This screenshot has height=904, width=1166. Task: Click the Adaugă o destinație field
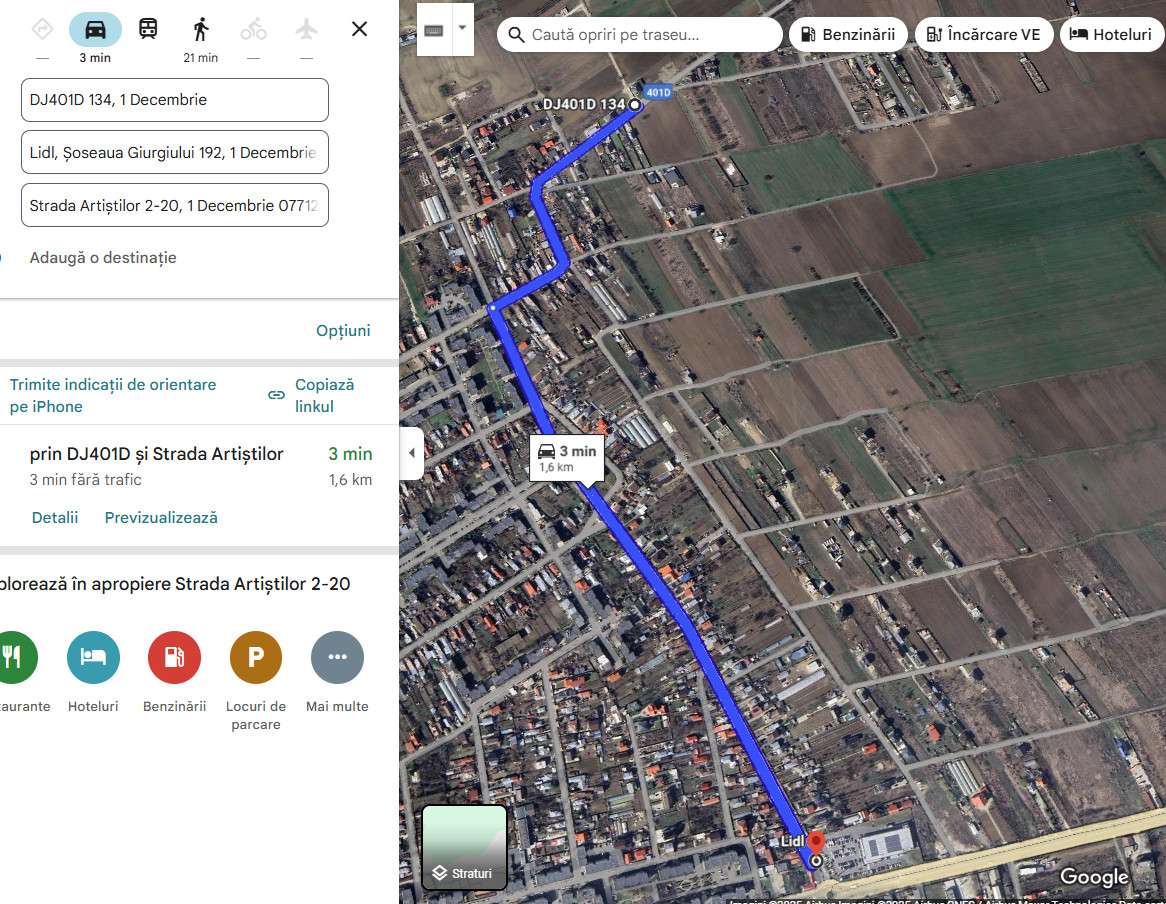[103, 258]
